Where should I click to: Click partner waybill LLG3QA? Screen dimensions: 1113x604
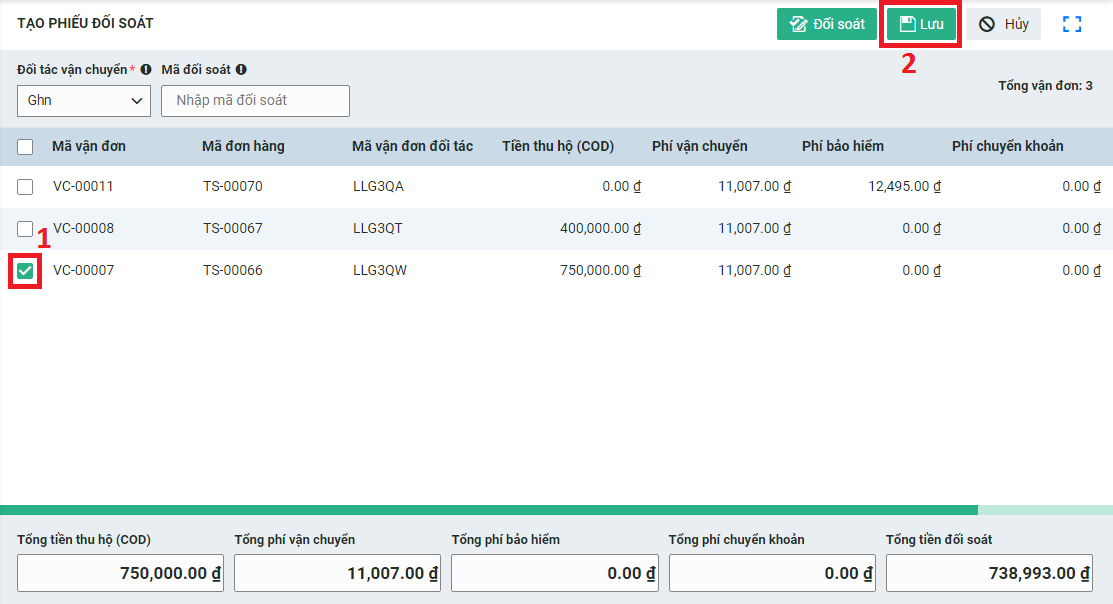378,186
